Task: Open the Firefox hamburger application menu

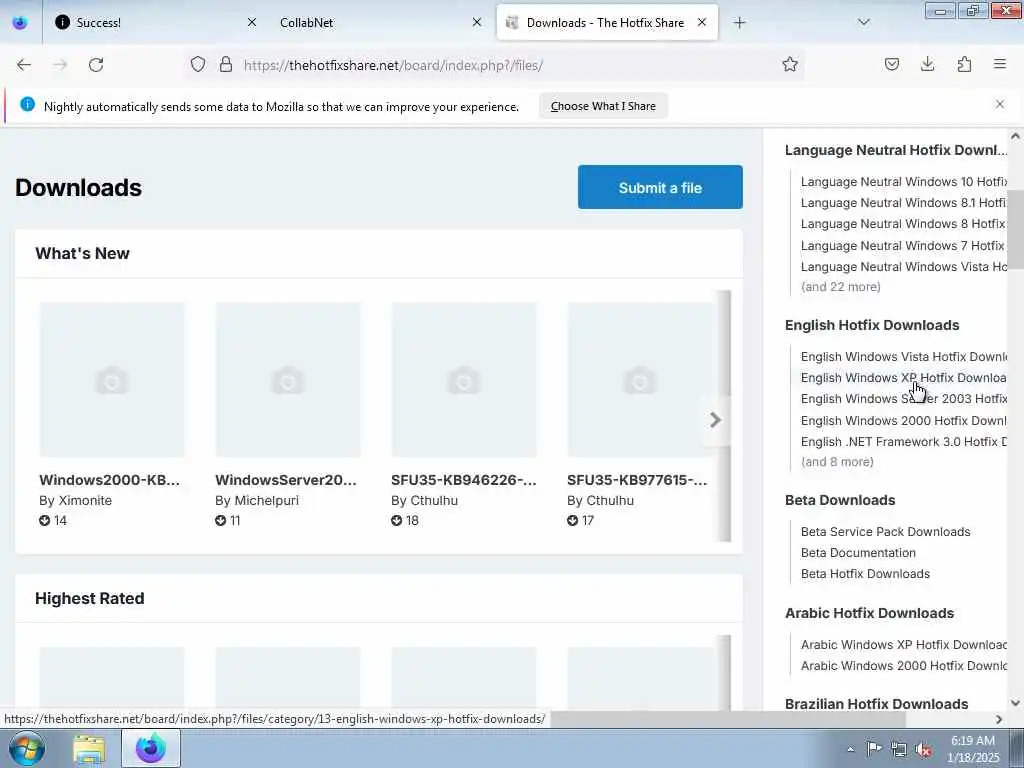Action: tap(1000, 64)
